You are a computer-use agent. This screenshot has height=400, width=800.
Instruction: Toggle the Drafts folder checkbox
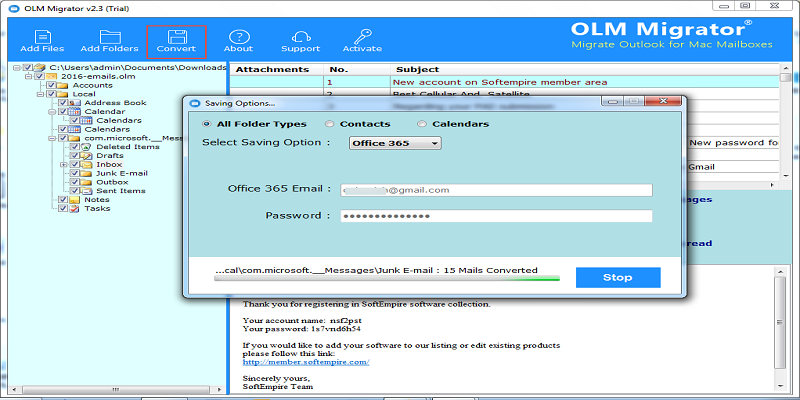click(74, 156)
